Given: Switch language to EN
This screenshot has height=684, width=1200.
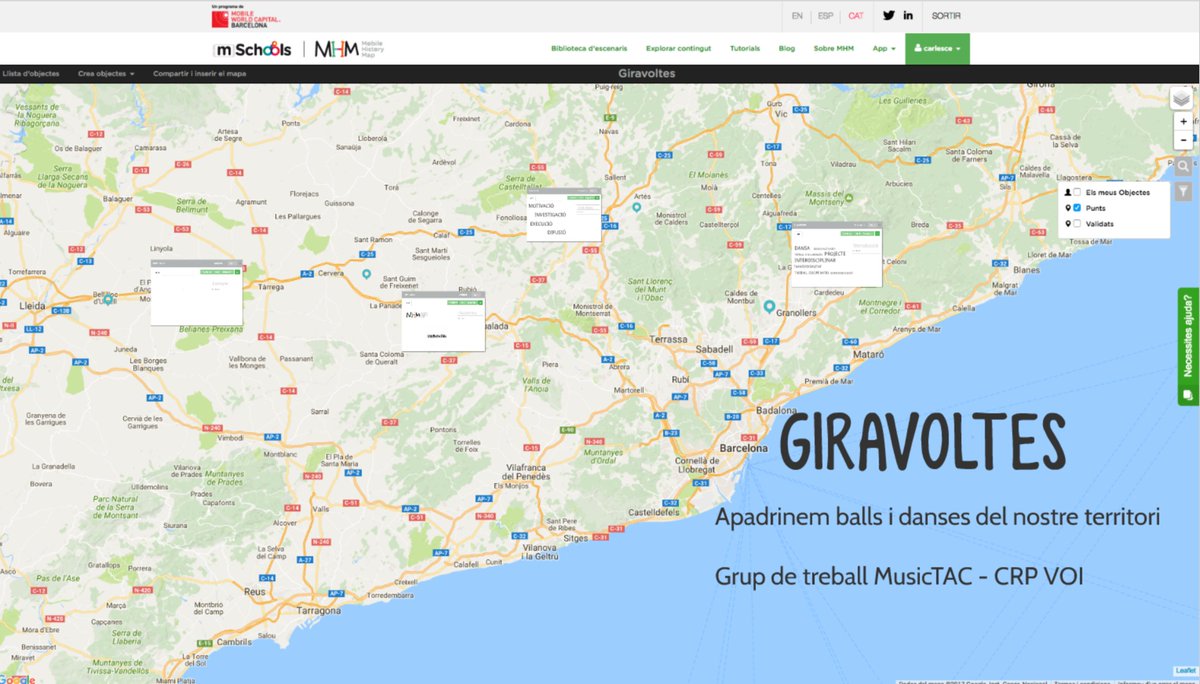Looking at the screenshot, I should (x=797, y=16).
